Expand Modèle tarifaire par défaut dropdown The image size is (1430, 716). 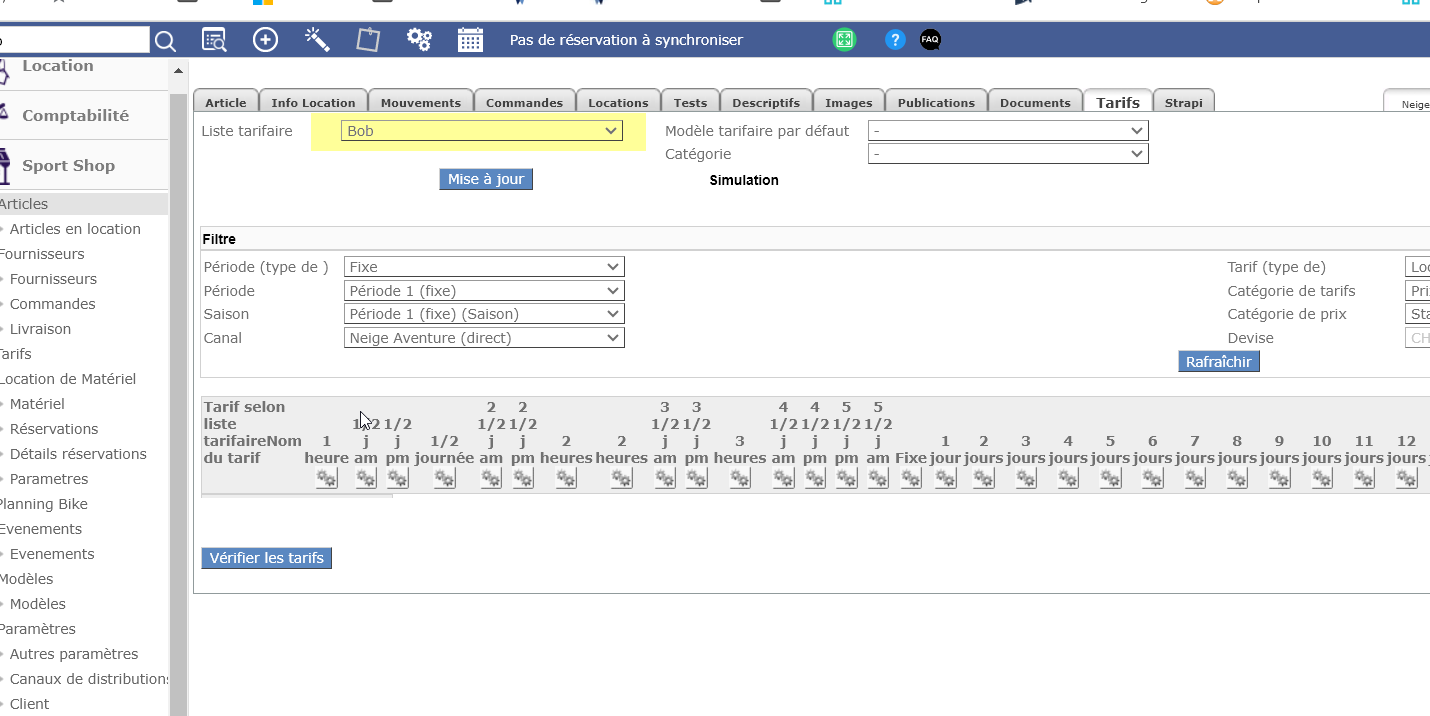click(1007, 131)
